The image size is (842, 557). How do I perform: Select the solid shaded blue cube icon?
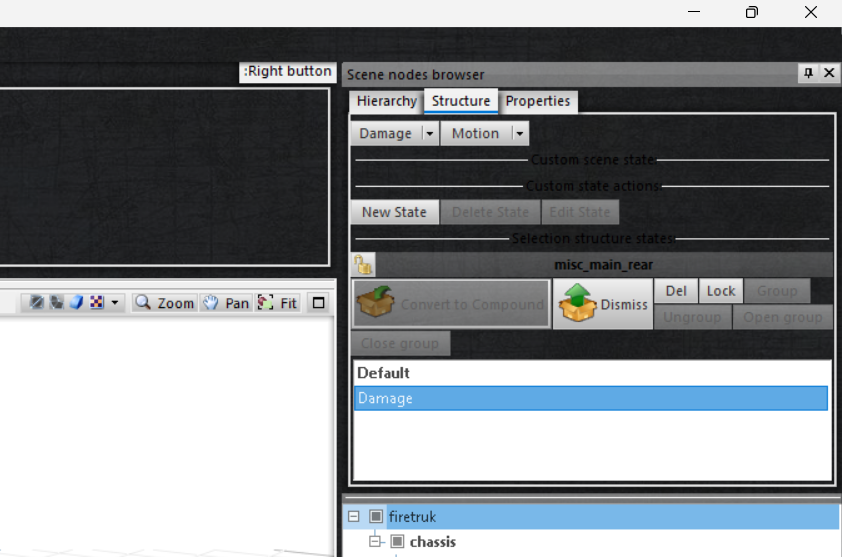coord(76,303)
